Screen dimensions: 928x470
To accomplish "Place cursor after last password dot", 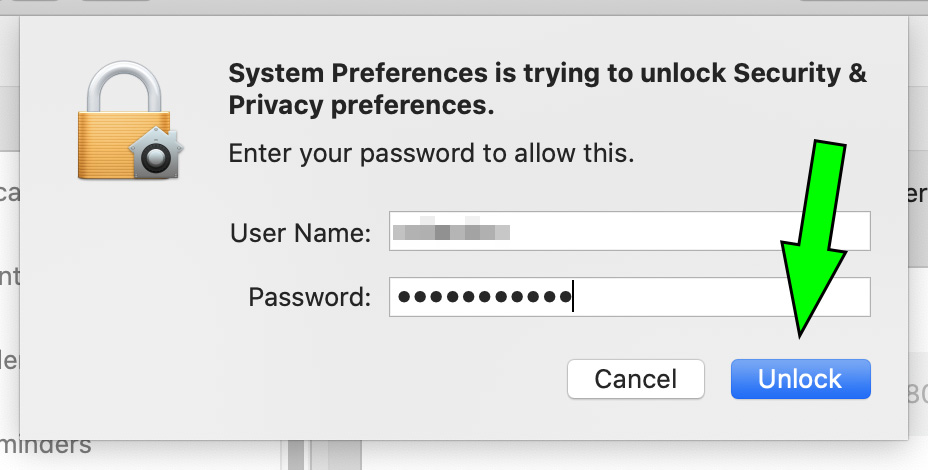I will click(x=573, y=297).
